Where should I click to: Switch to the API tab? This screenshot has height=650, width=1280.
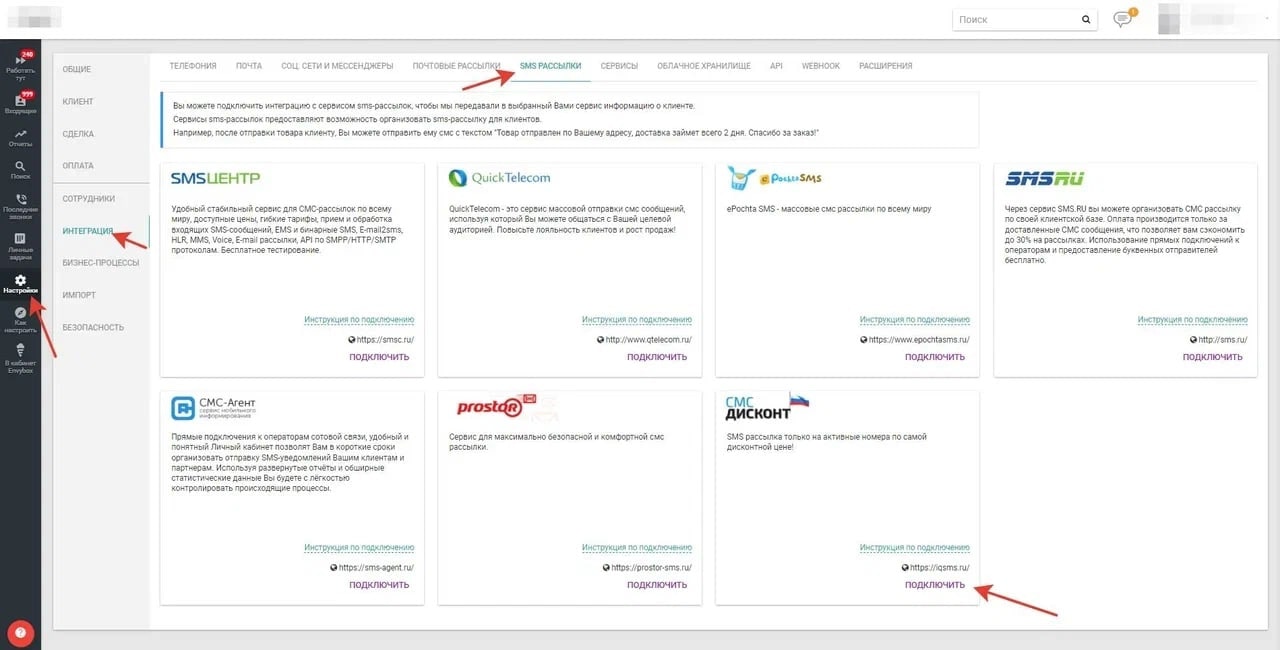[776, 66]
